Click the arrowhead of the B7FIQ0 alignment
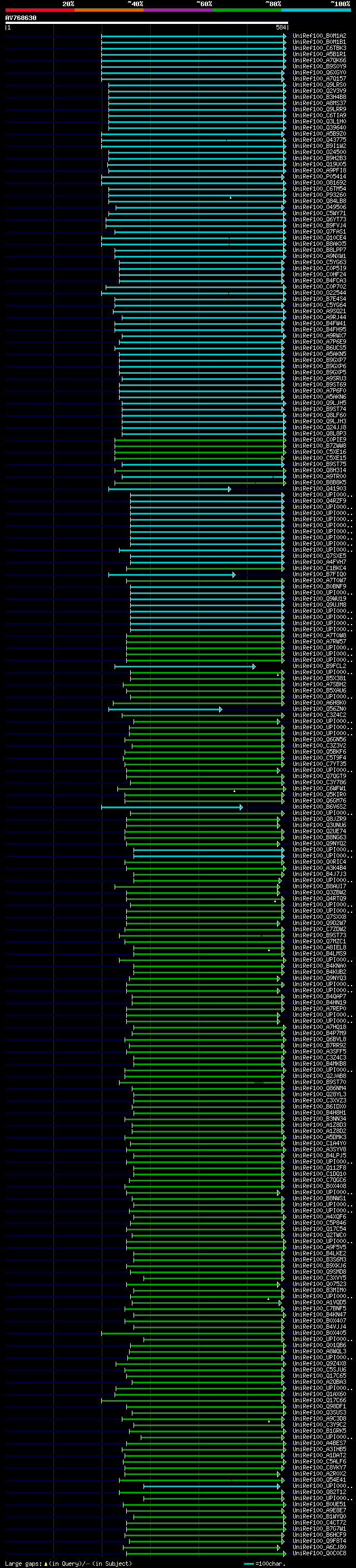This screenshot has width=356, height=1568. pos(234,575)
